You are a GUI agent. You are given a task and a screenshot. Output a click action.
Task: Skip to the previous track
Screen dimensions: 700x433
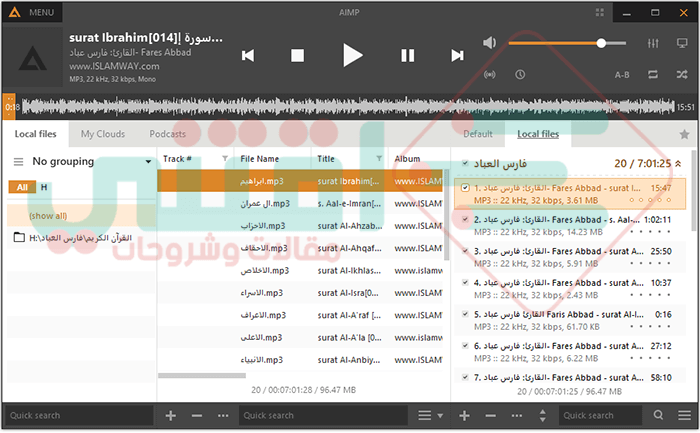[248, 55]
